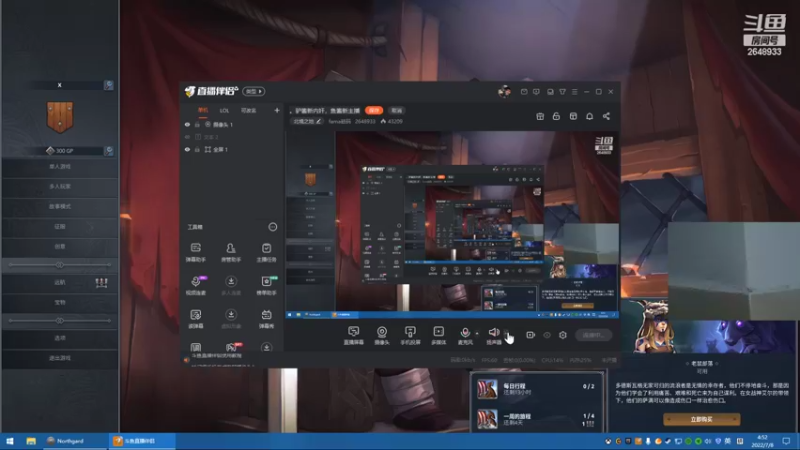The width and height of the screenshot is (800, 450).
Task: Click the orange 保存 save button
Action: click(374, 110)
